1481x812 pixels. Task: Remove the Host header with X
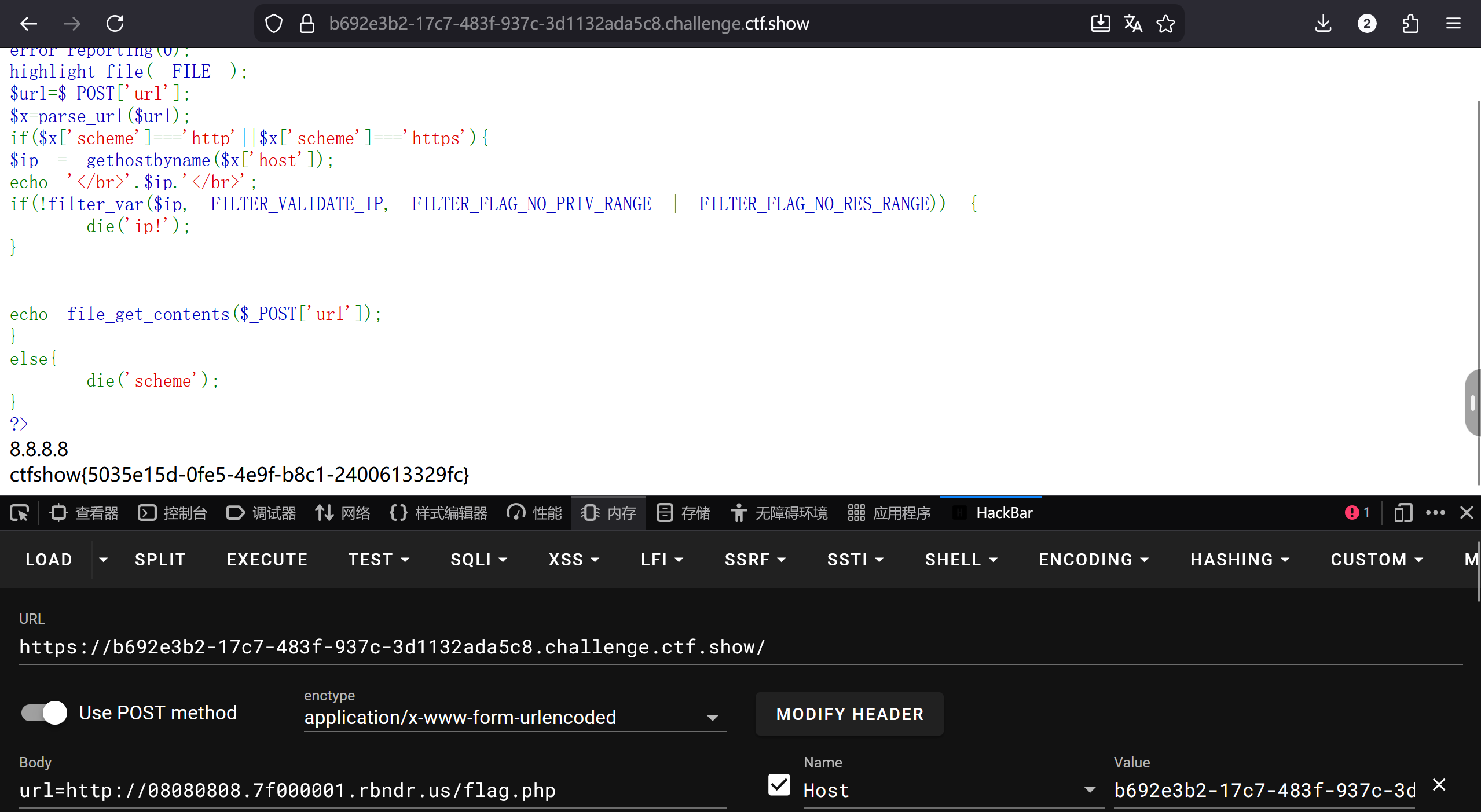(1439, 785)
